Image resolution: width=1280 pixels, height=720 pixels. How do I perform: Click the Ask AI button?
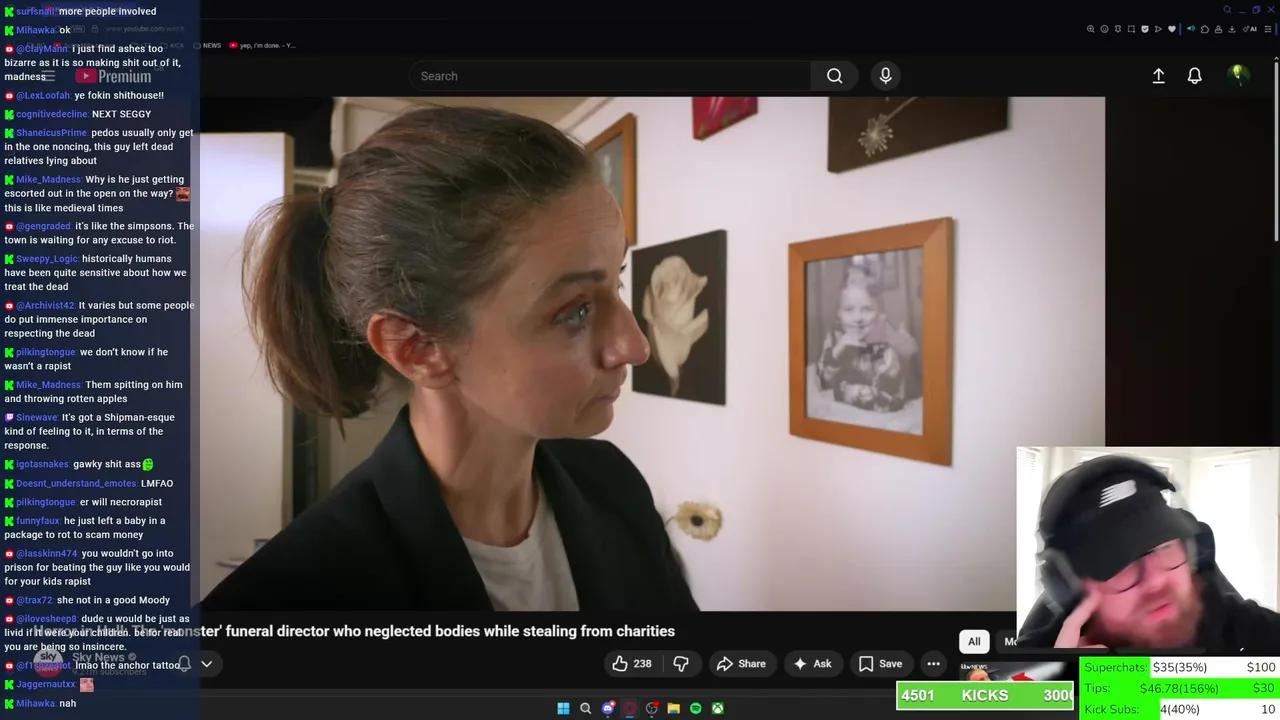(812, 663)
